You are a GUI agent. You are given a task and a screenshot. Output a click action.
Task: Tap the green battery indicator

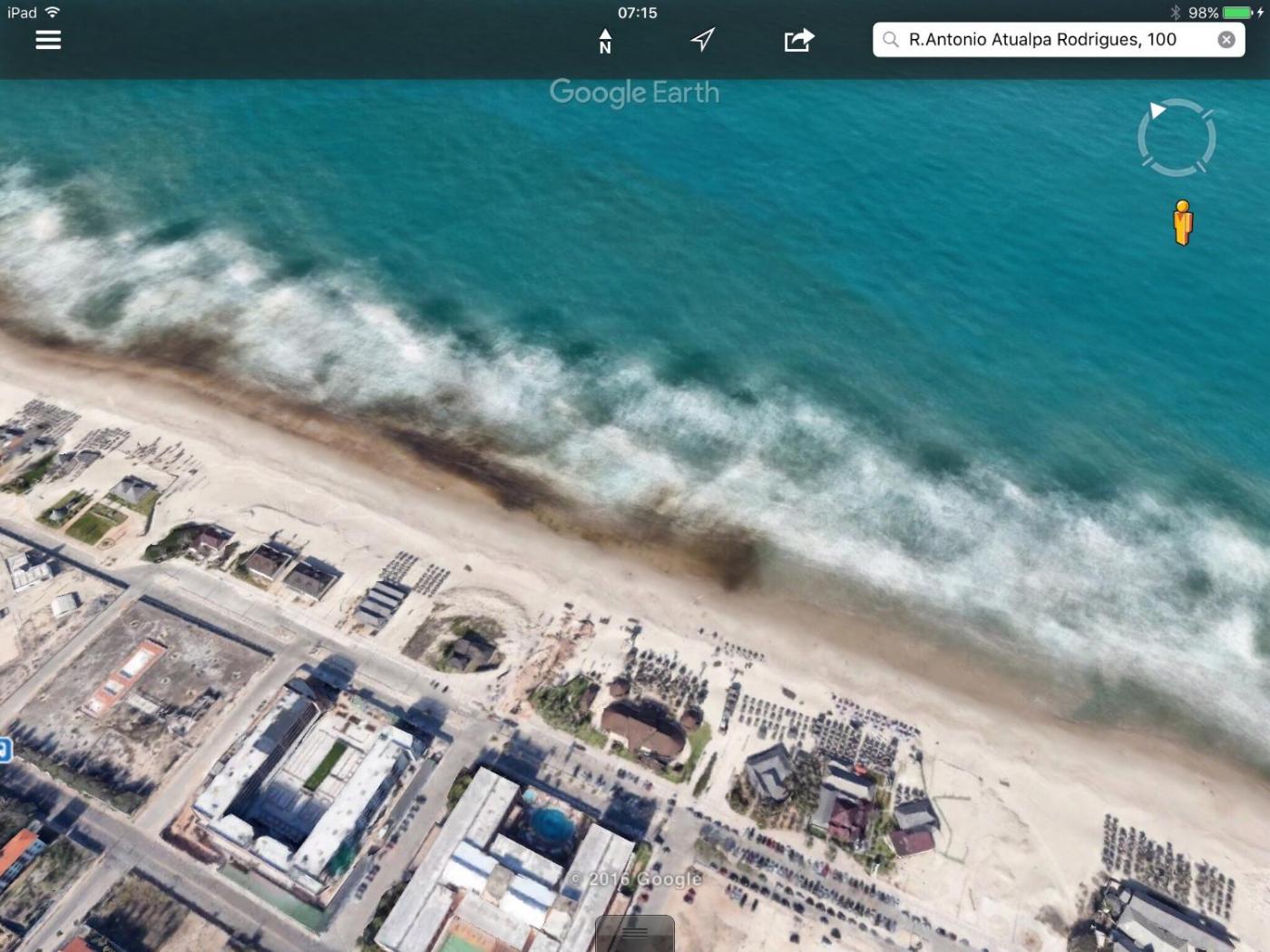tap(1236, 13)
